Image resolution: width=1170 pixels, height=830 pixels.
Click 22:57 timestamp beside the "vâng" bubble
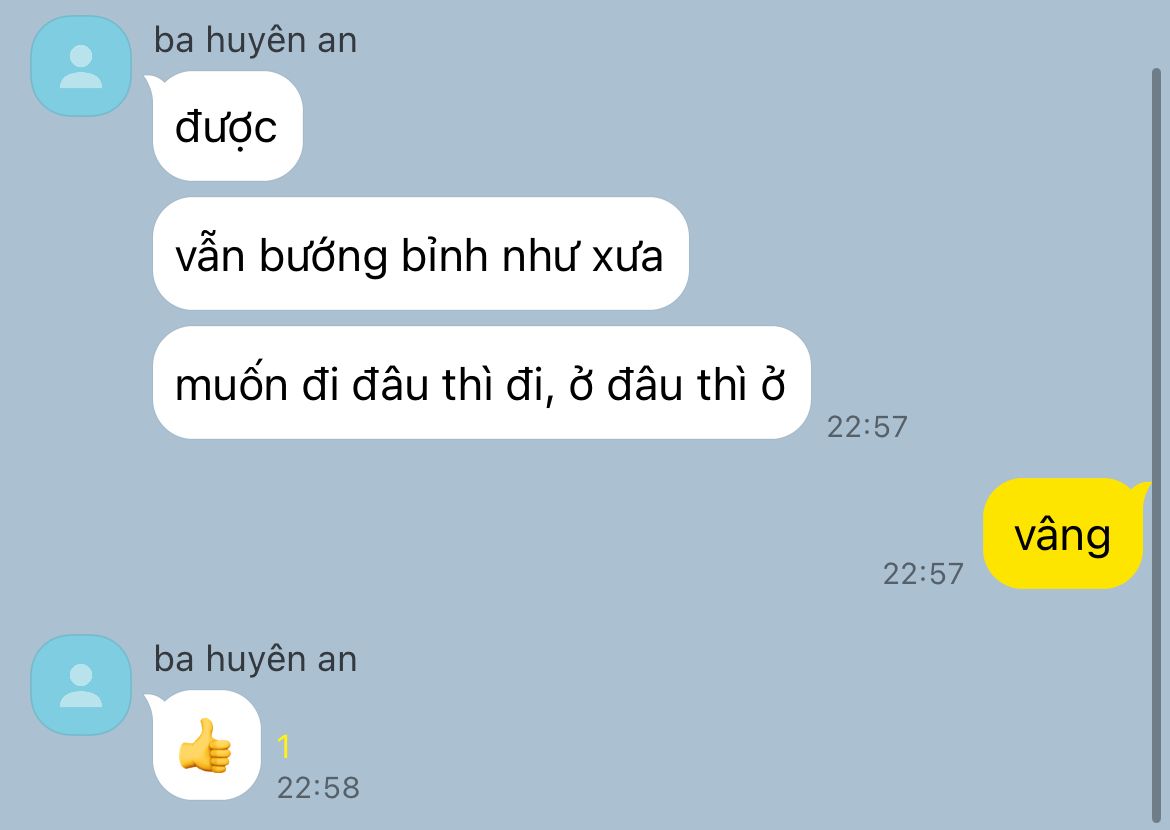tap(923, 573)
